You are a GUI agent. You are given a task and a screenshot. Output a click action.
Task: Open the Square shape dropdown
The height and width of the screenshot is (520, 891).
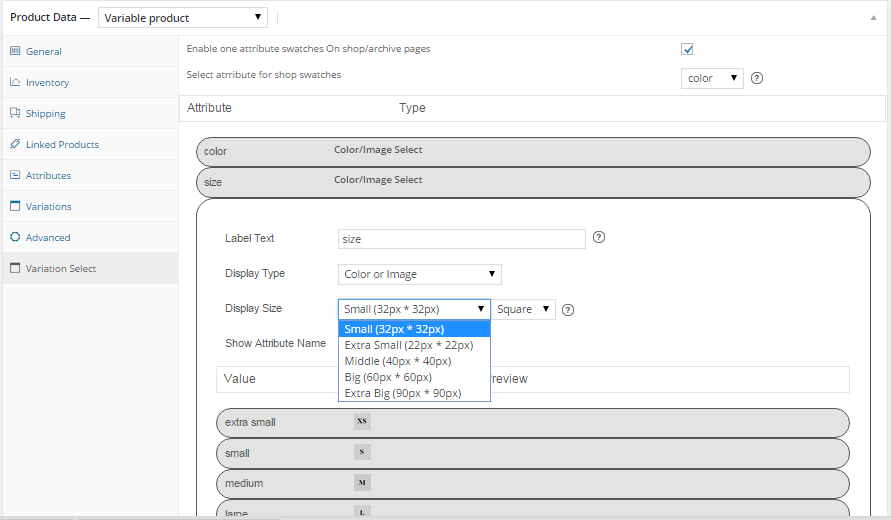click(525, 309)
